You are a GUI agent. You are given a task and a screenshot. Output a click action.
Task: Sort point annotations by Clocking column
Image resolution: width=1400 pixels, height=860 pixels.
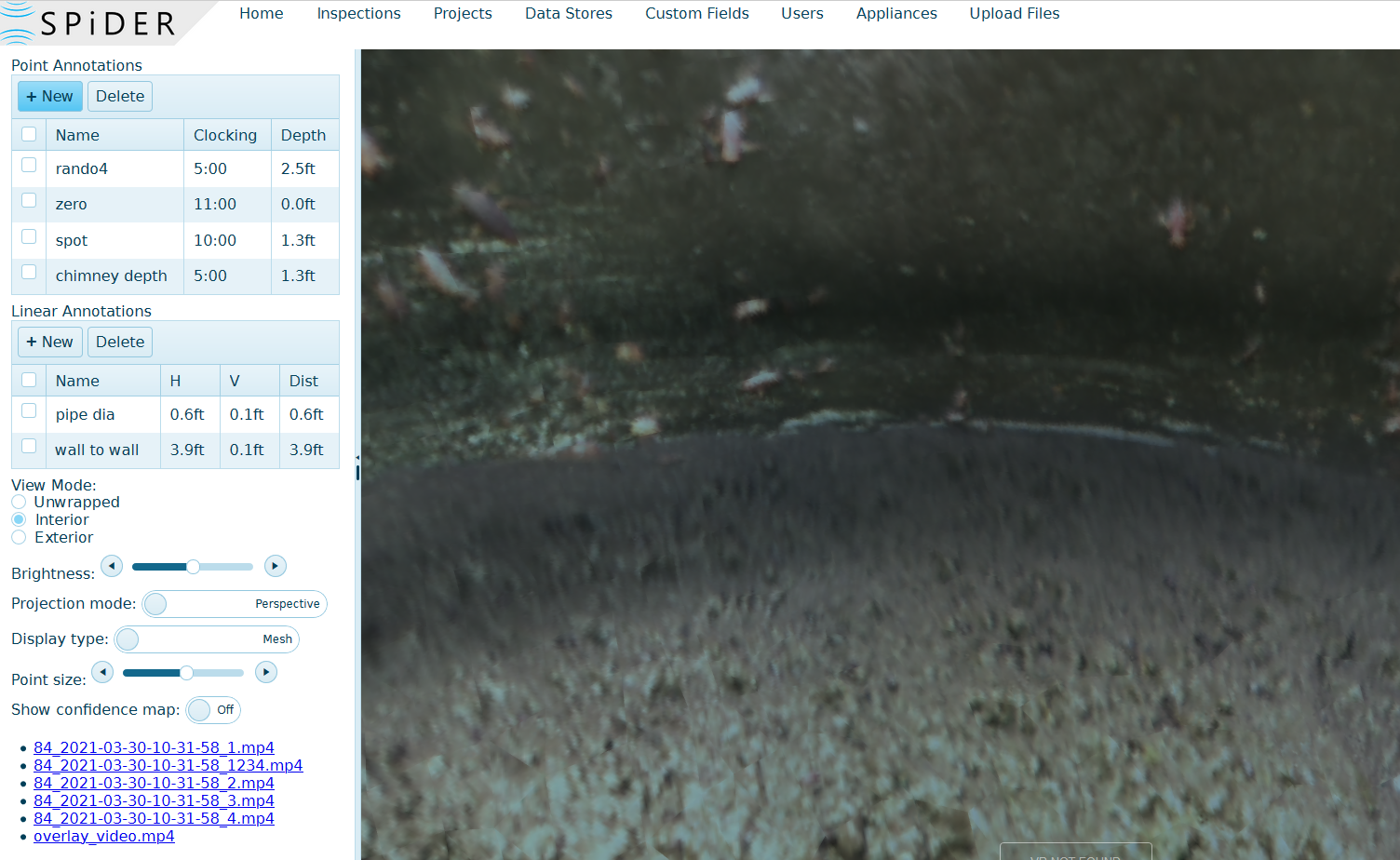(x=225, y=136)
